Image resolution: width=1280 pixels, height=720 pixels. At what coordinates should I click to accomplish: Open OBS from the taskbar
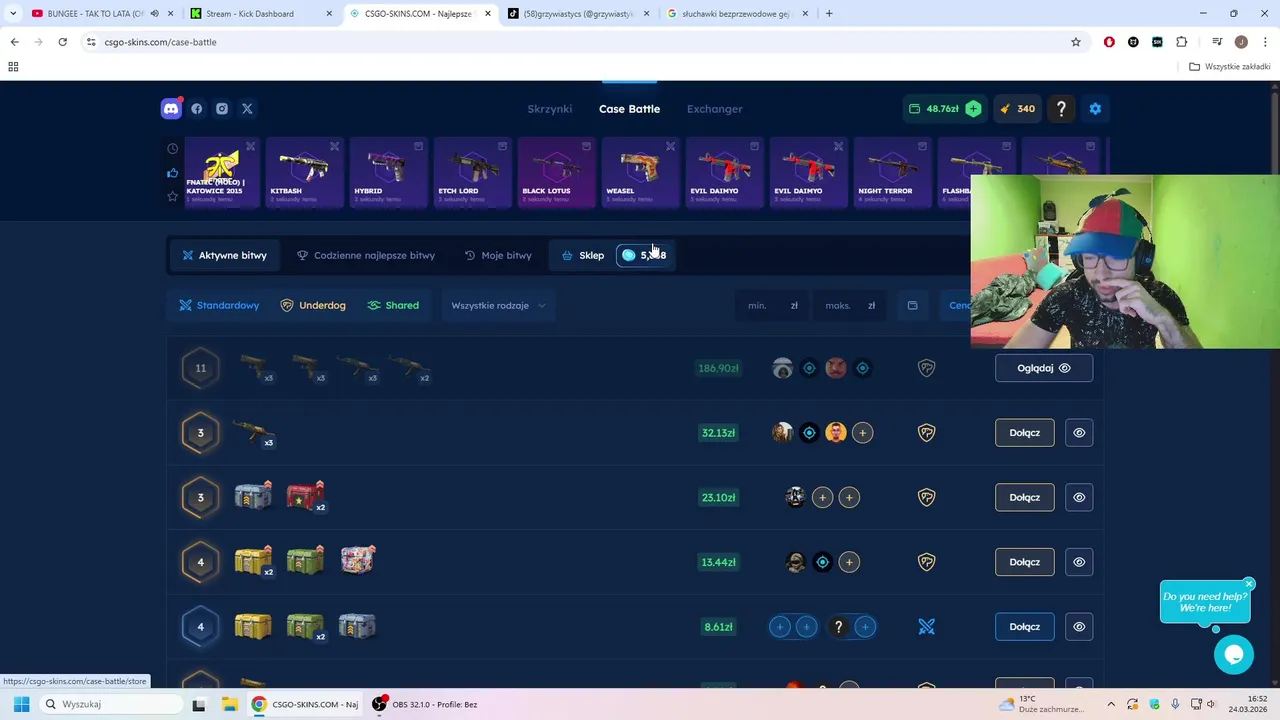(425, 704)
